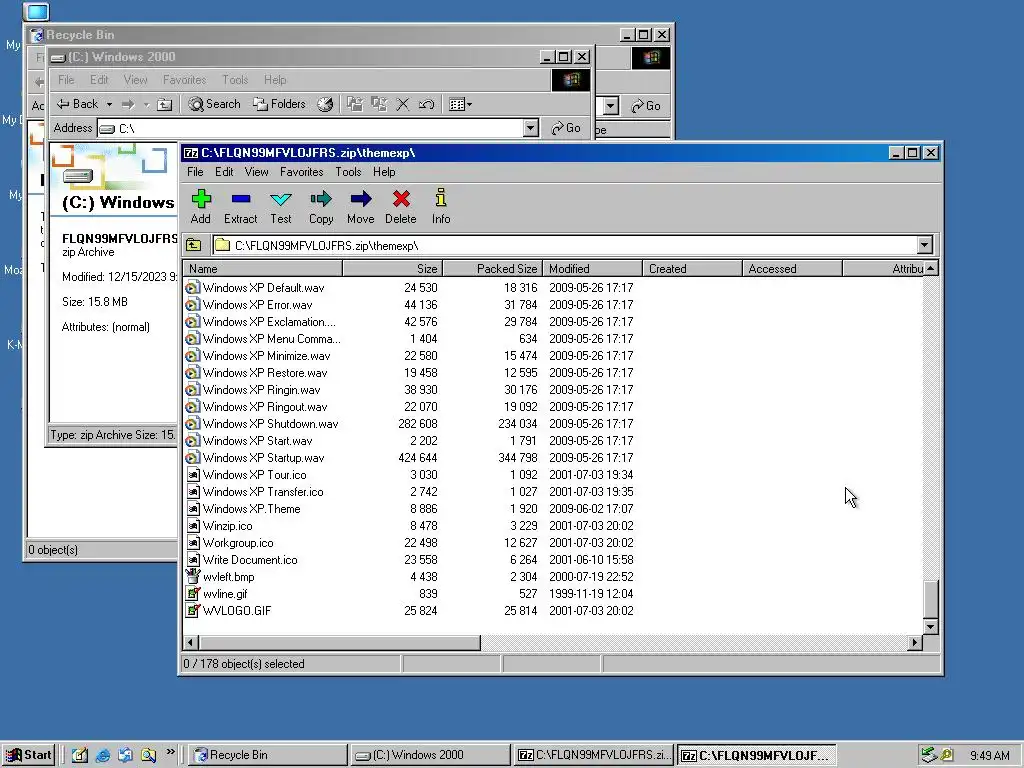Viewport: 1024px width, 768px height.
Task: Open the File menu in 7-Zip
Action: click(x=195, y=172)
